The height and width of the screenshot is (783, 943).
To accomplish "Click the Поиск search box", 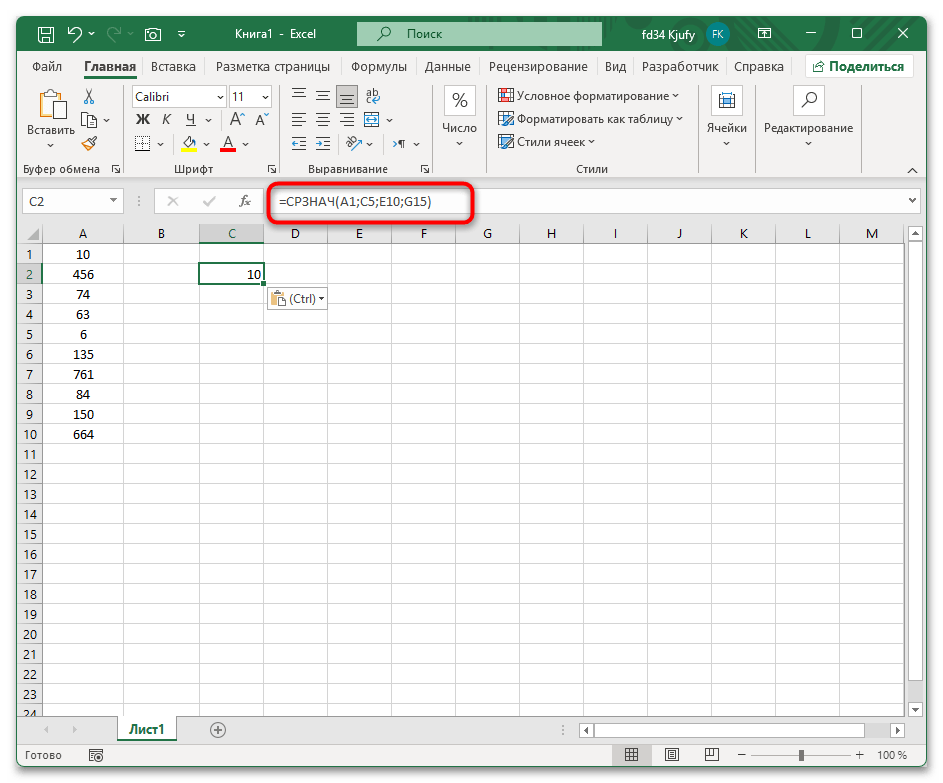I will coord(479,34).
